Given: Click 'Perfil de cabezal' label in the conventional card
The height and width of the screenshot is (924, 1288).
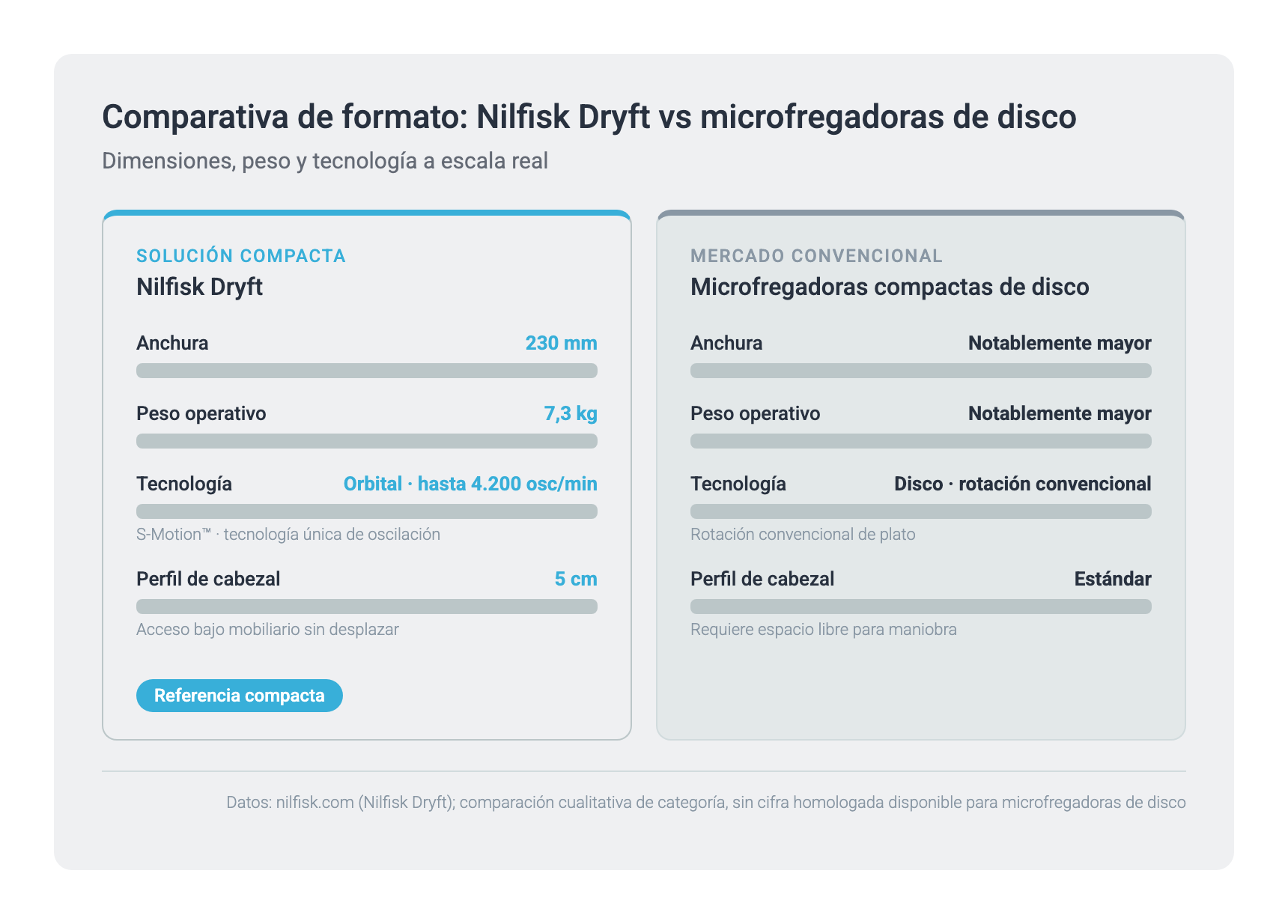Looking at the screenshot, I should coord(762,579).
